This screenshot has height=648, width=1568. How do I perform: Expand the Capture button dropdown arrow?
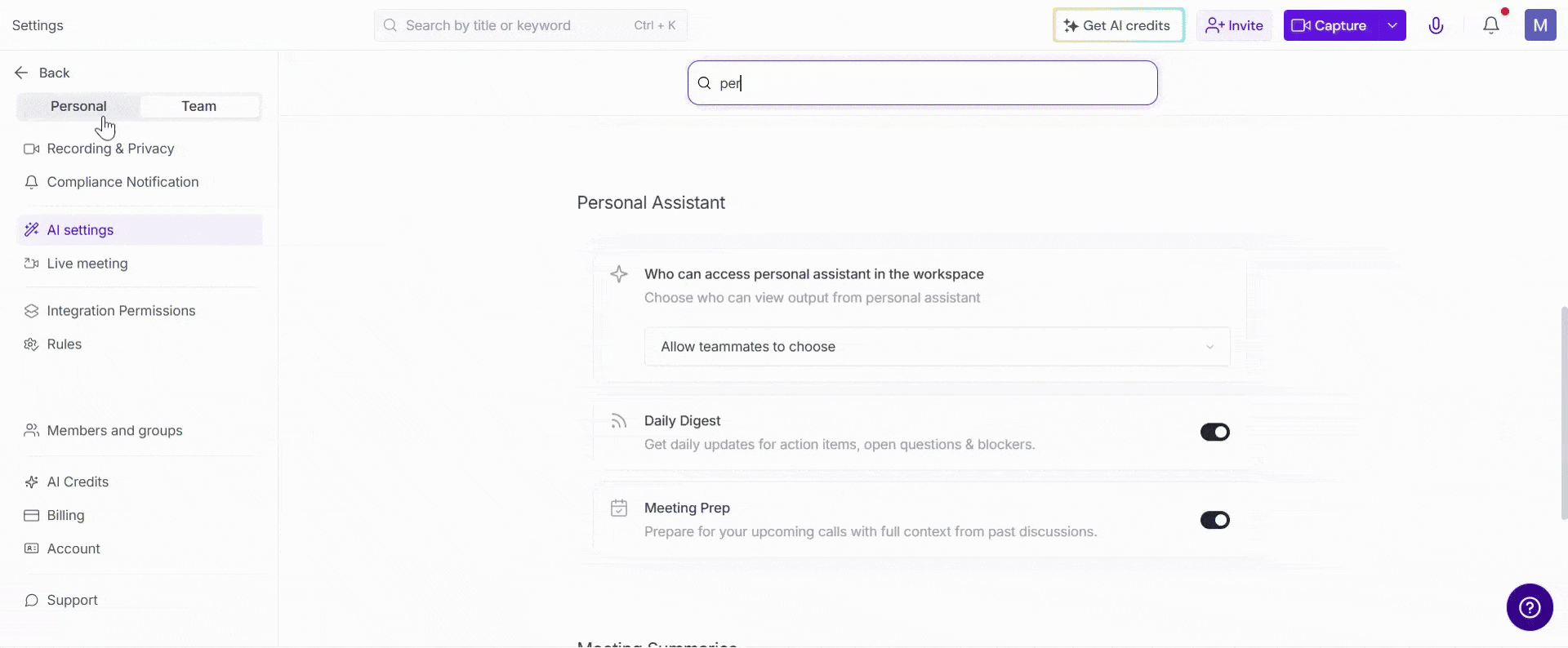[1392, 25]
